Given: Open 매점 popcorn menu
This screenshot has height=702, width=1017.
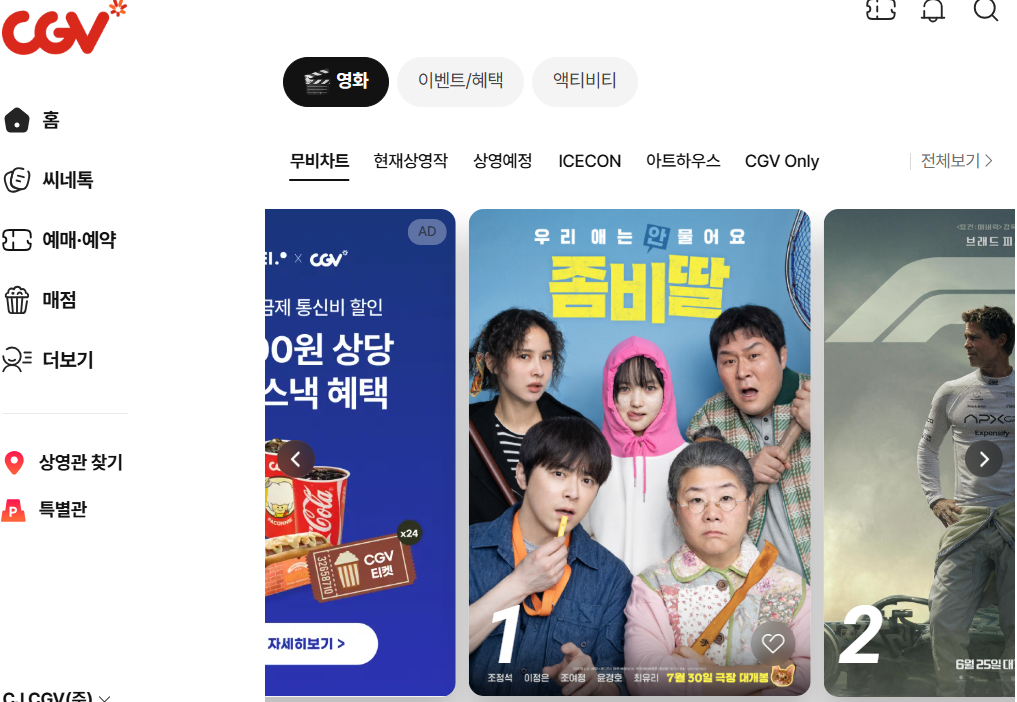Looking at the screenshot, I should (40, 300).
